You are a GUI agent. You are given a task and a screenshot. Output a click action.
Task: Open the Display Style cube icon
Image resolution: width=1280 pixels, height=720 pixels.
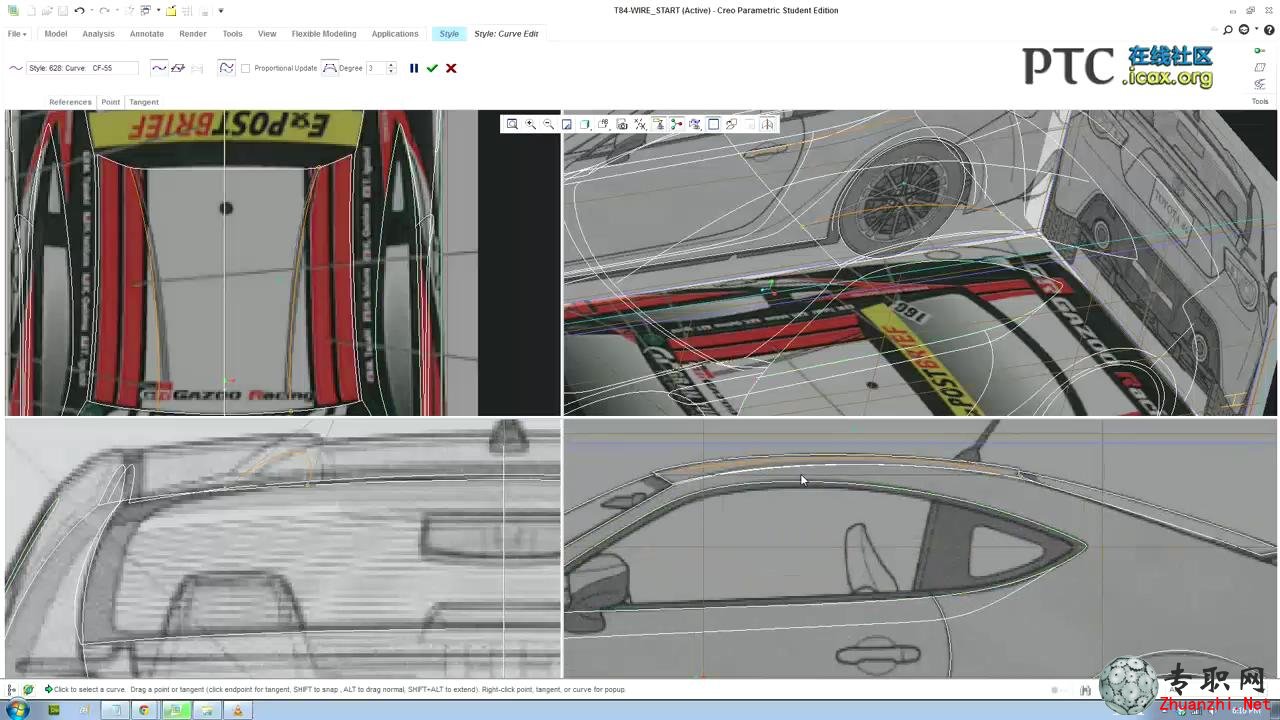point(585,124)
